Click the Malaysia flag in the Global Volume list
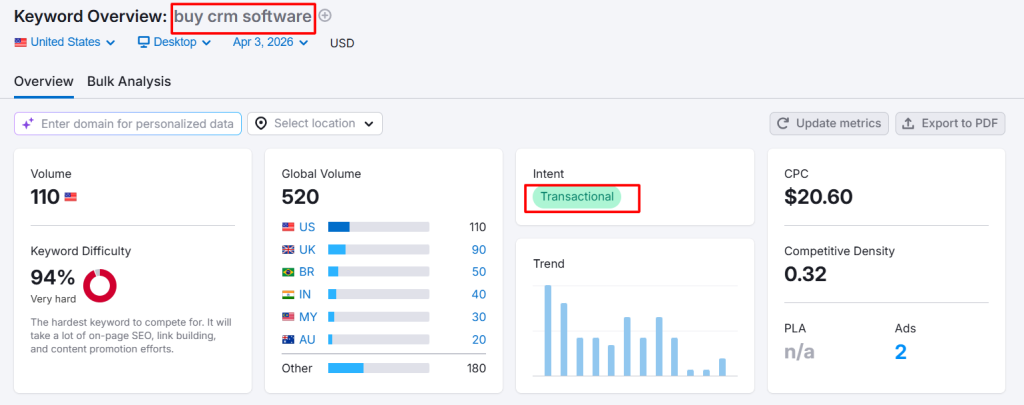 tap(288, 317)
